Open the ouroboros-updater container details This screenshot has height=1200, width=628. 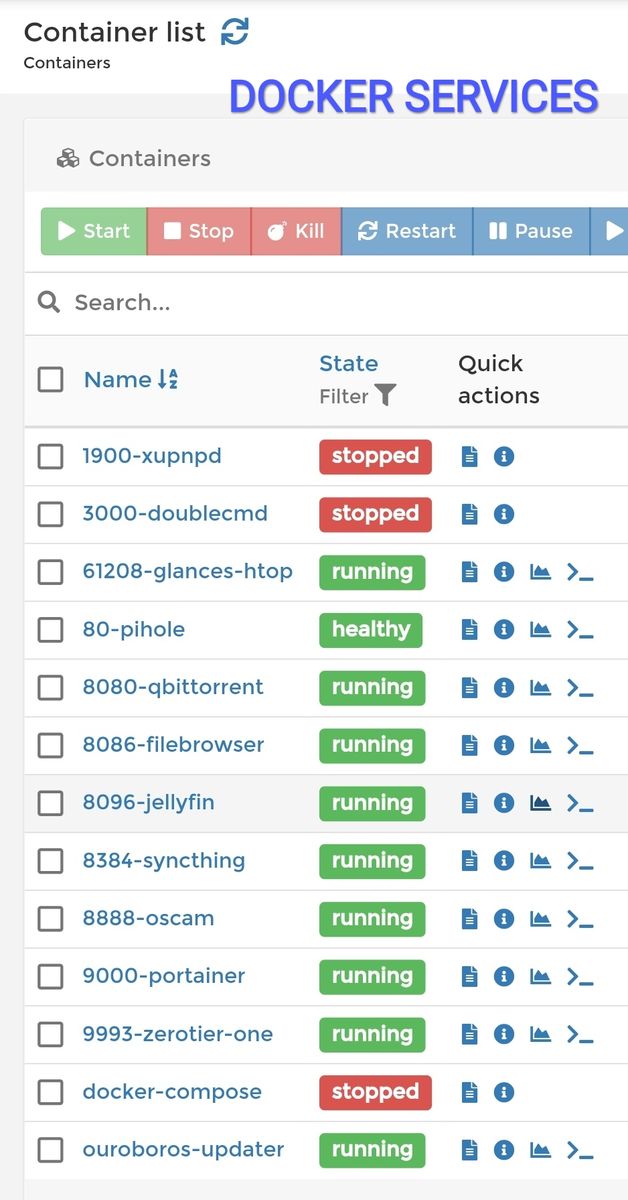pyautogui.click(x=183, y=1150)
